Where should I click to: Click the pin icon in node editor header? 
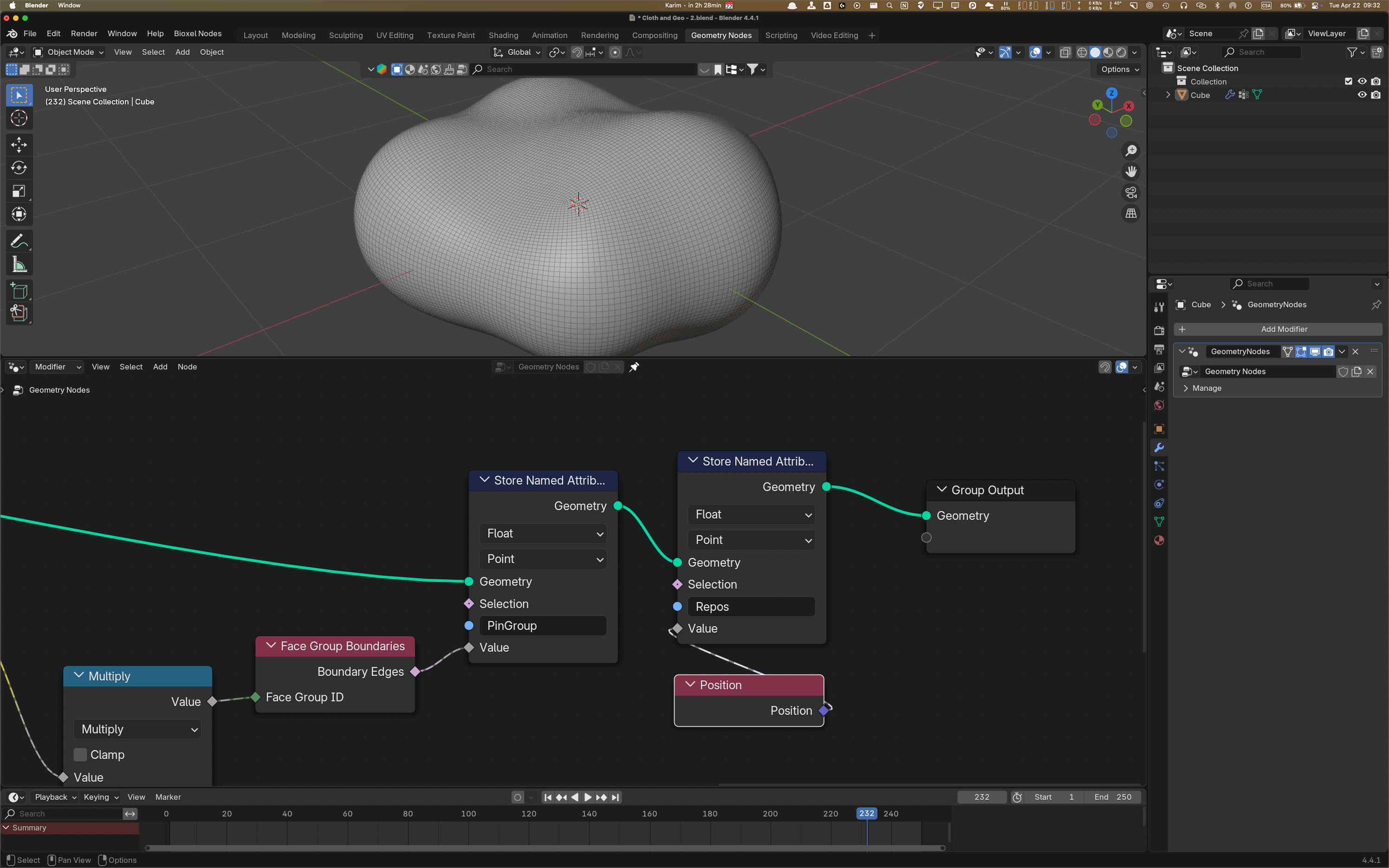point(634,367)
